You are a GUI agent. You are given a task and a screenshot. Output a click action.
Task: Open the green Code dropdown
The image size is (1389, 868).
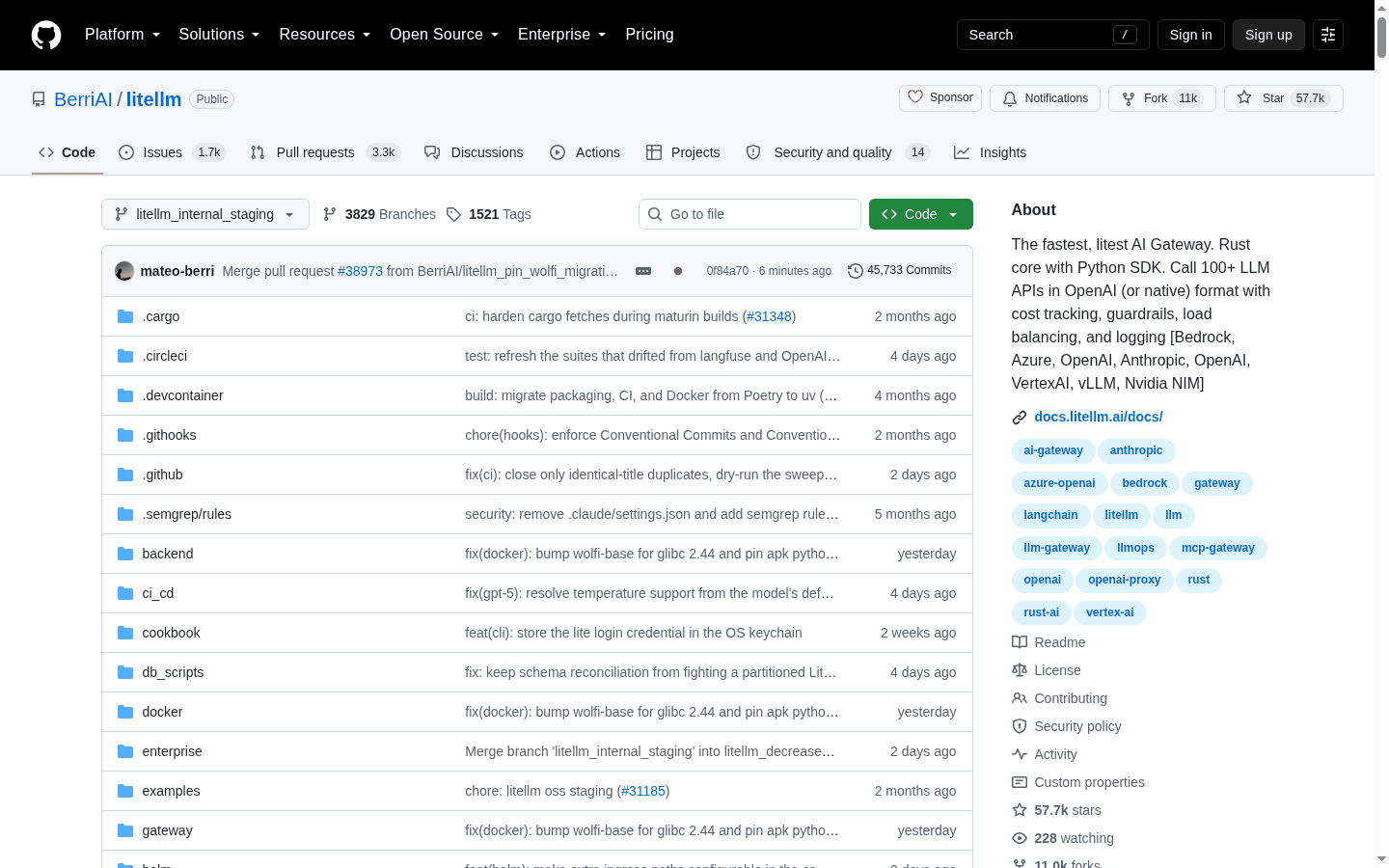click(x=921, y=214)
